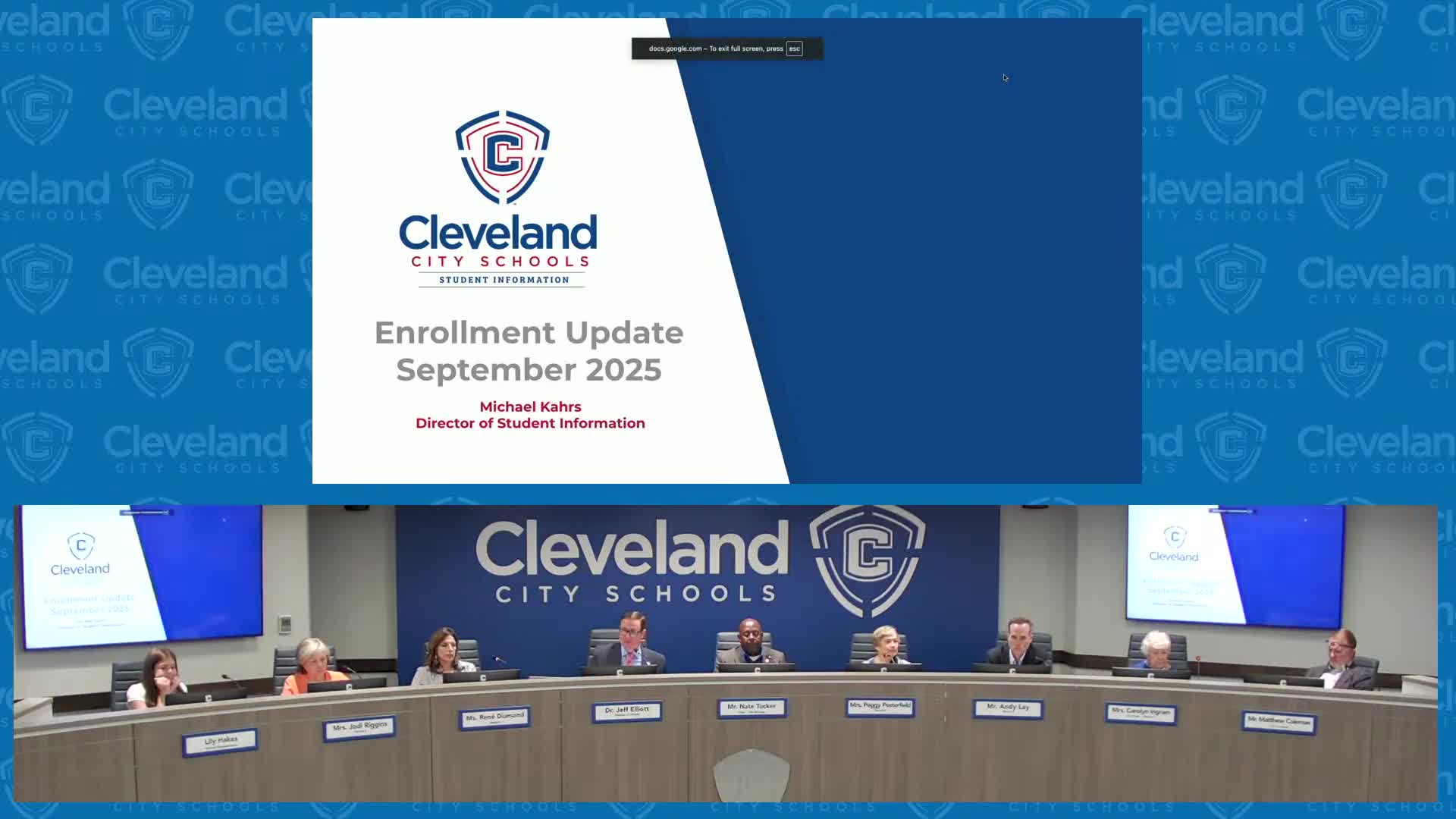Click the Mr. Andy Lay nameplate
The height and width of the screenshot is (819, 1456).
1008,708
